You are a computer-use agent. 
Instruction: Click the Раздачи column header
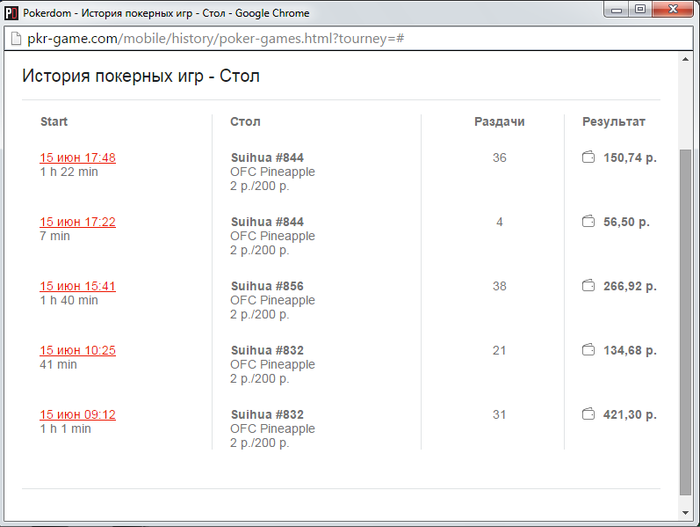499,122
